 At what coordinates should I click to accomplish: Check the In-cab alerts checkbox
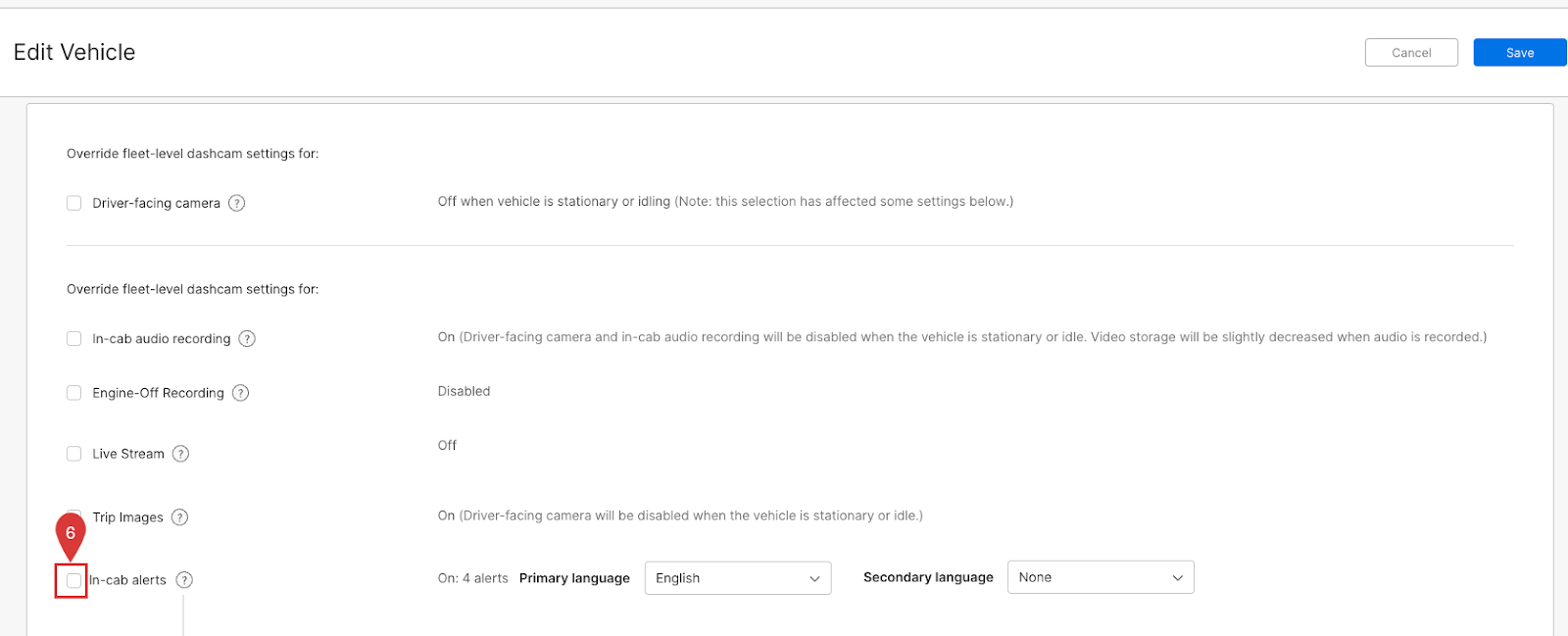click(x=73, y=580)
